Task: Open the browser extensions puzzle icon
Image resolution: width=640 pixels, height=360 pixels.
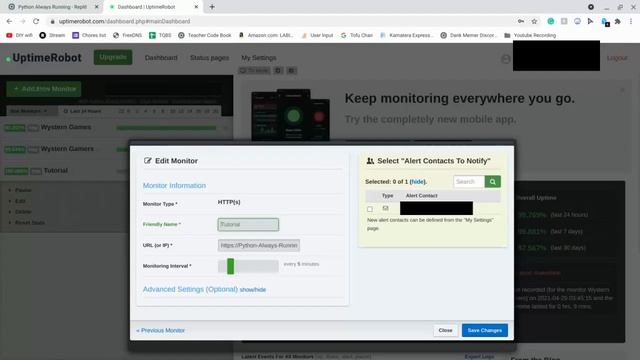Action: pos(618,21)
